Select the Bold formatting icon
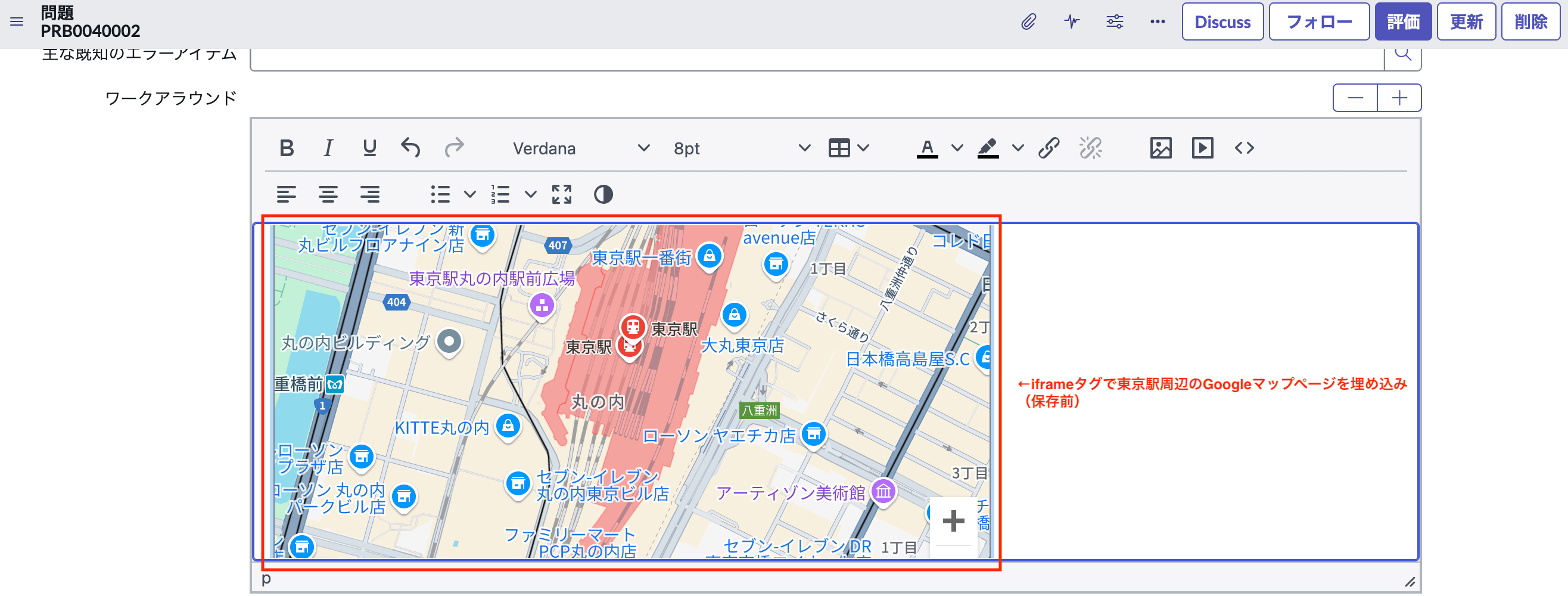This screenshot has width=1568, height=596. coord(287,147)
